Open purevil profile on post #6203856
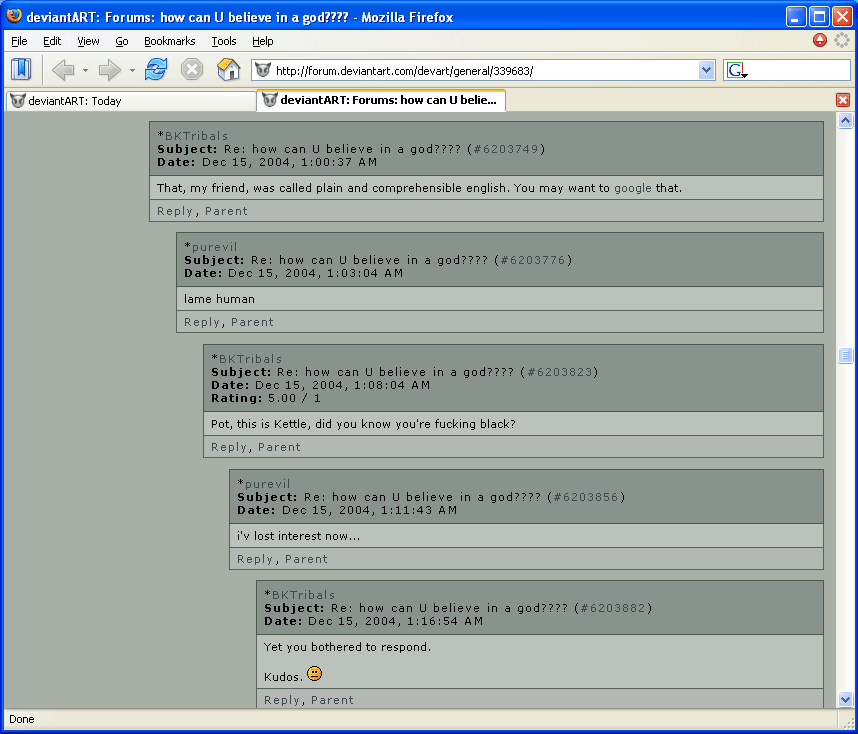858x734 pixels. [268, 484]
